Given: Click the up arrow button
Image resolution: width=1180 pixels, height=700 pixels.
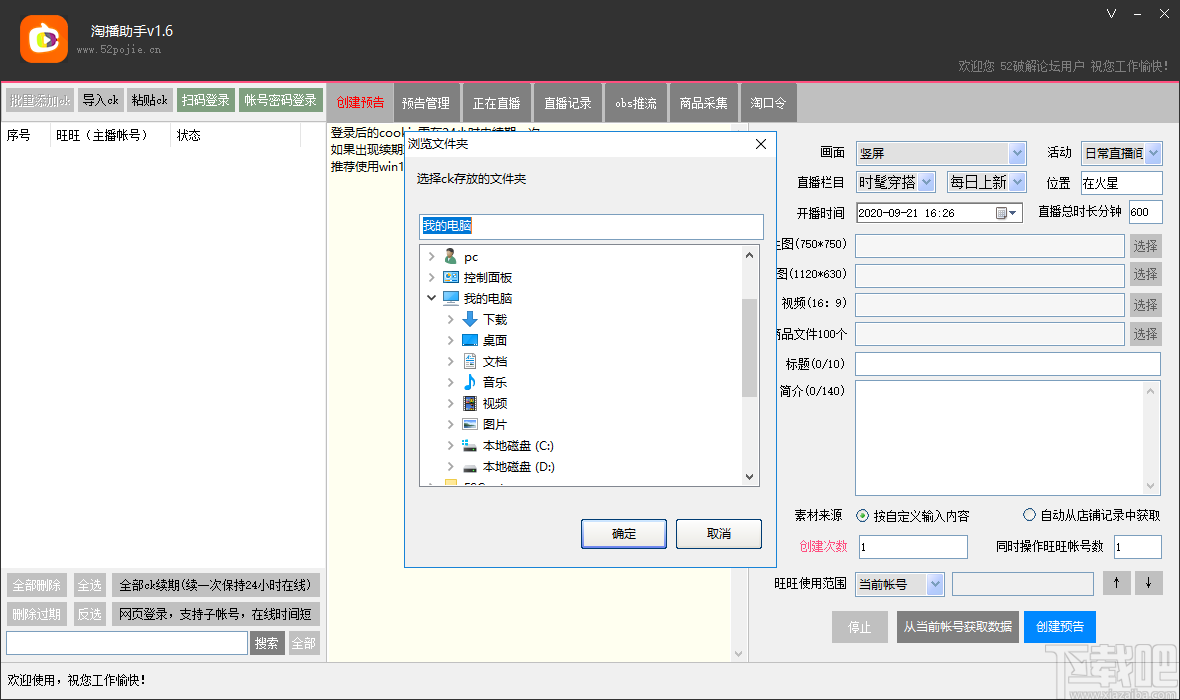Looking at the screenshot, I should tap(1117, 583).
